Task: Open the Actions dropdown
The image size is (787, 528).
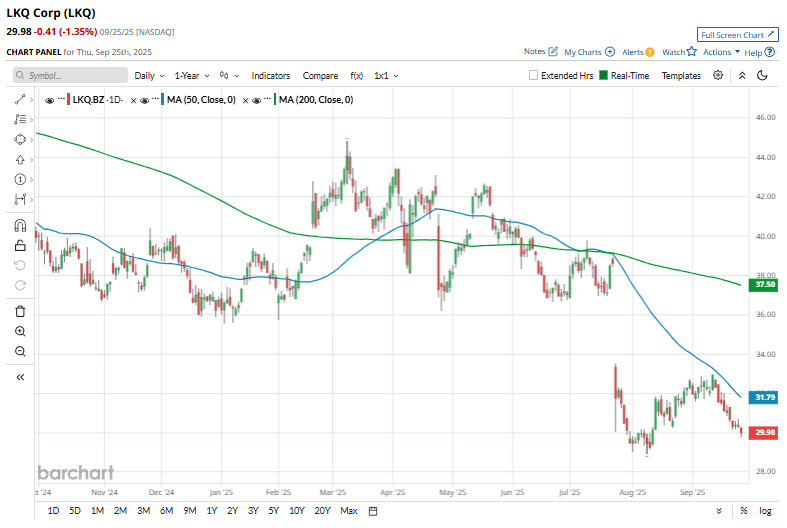Action: 721,52
